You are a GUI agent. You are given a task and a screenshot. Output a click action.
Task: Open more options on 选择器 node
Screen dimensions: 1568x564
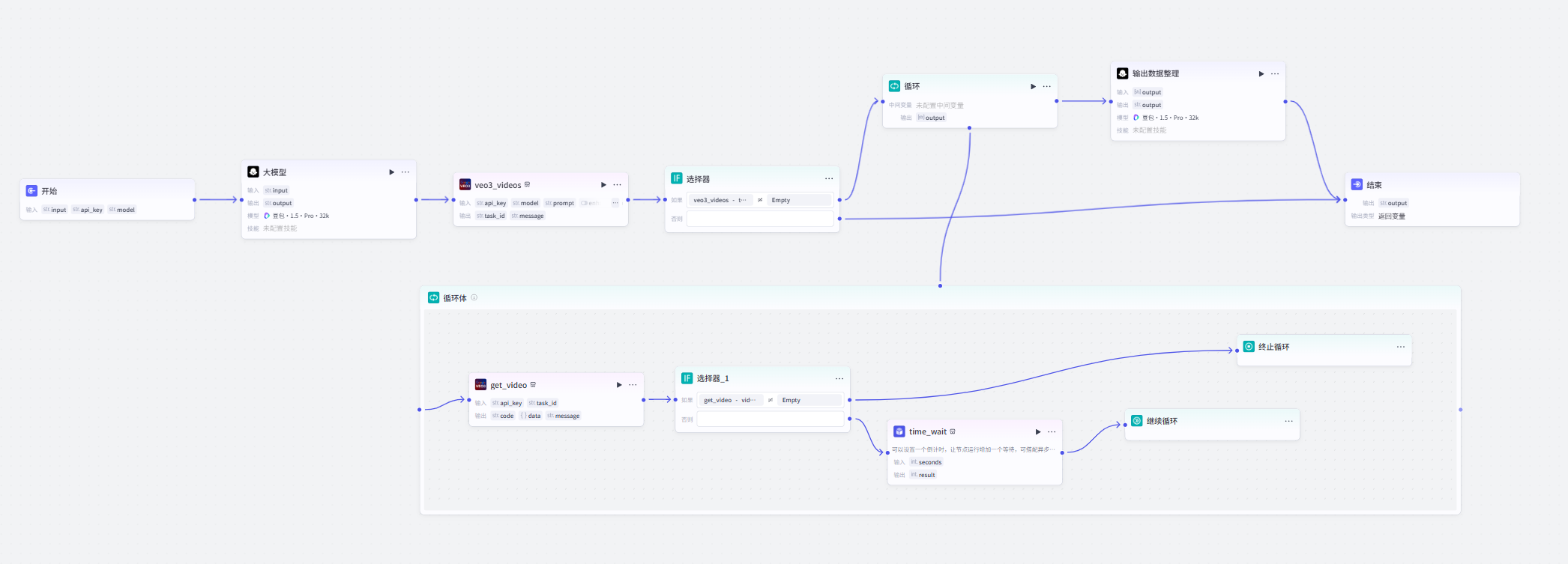point(829,179)
